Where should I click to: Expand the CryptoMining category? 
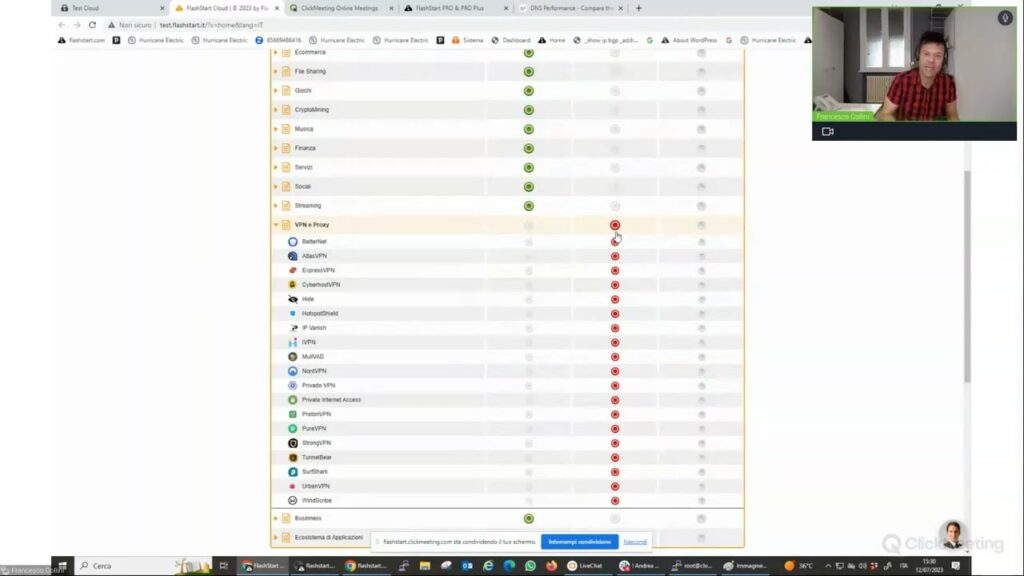276,110
